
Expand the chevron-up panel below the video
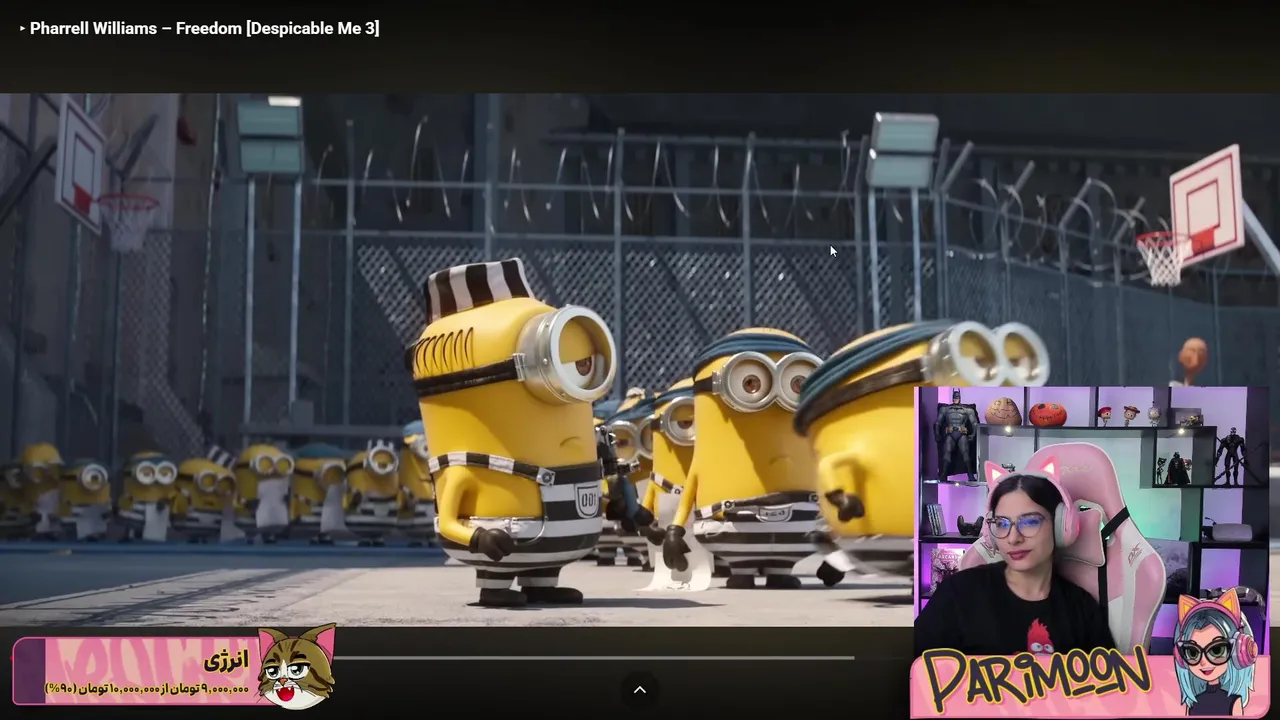pos(640,689)
